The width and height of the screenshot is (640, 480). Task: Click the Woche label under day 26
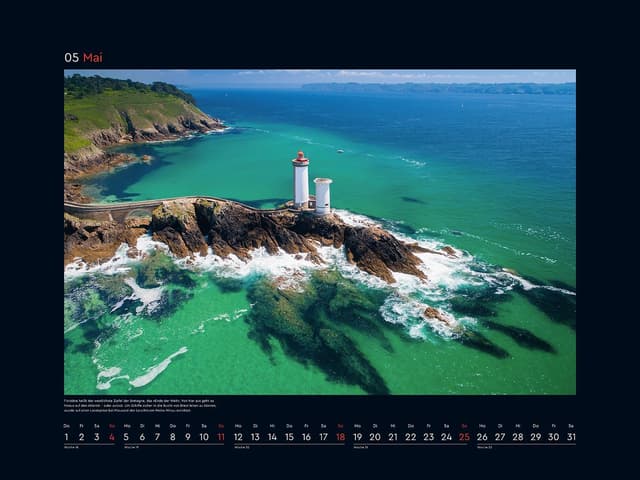[484, 447]
